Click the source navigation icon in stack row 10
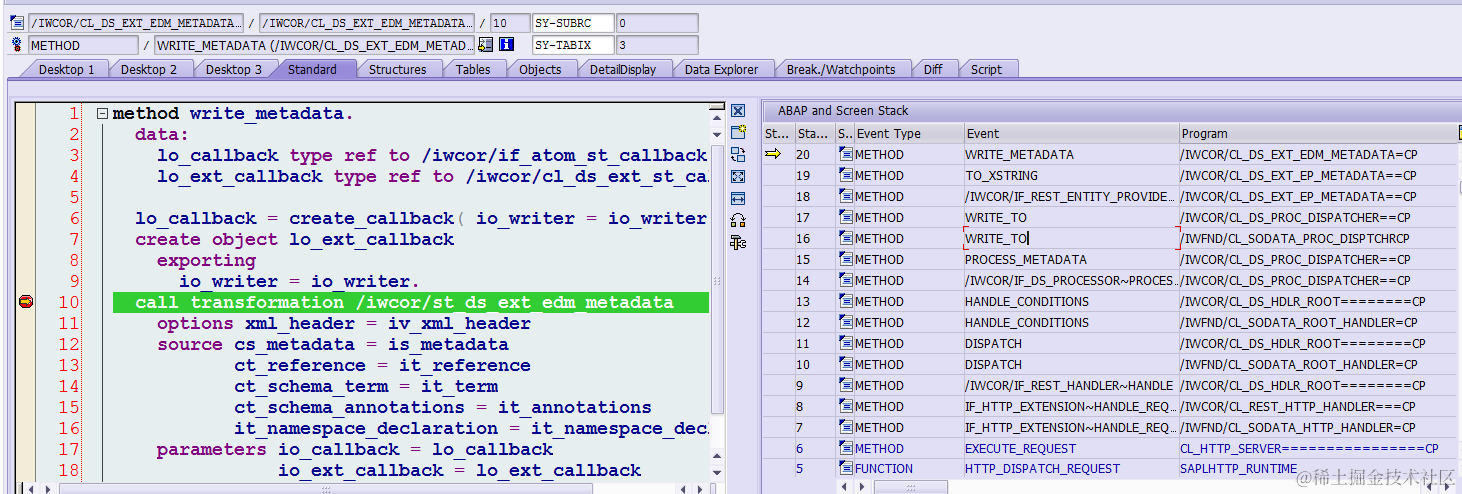This screenshot has width=1462, height=494. click(845, 364)
